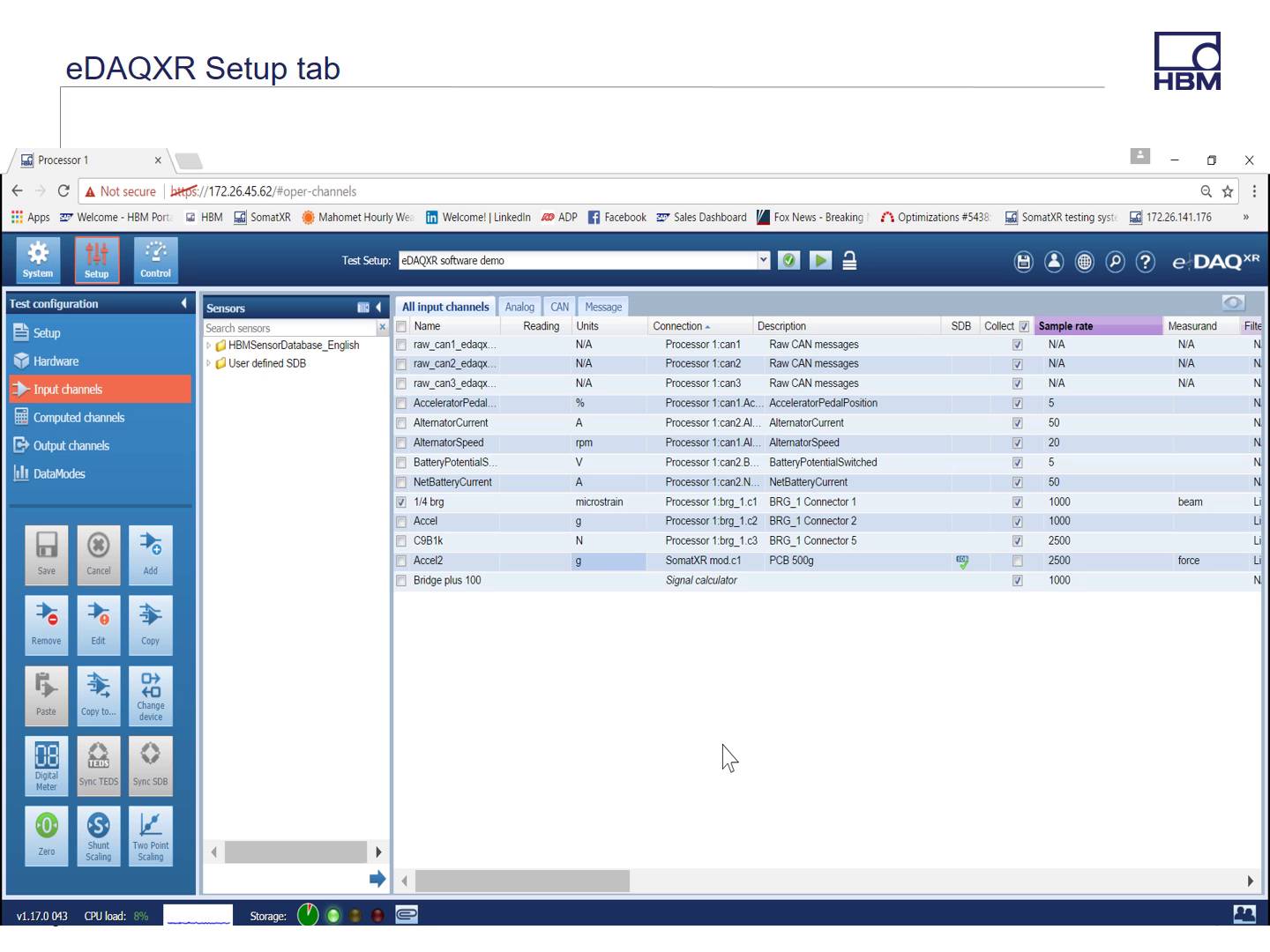
Task: Collapse the Sensors panel arrow
Action: (378, 308)
